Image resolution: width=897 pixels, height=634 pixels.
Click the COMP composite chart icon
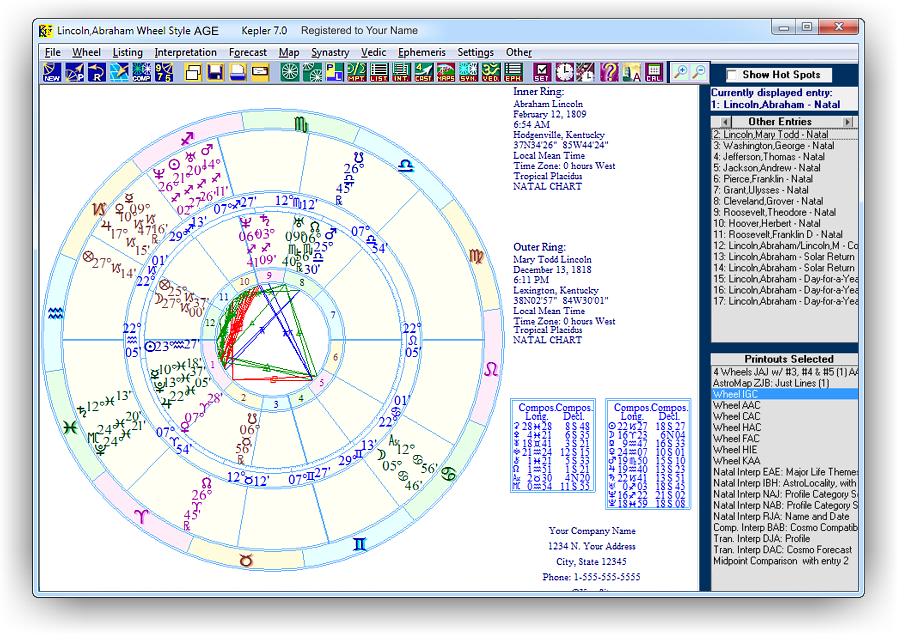coord(141,73)
